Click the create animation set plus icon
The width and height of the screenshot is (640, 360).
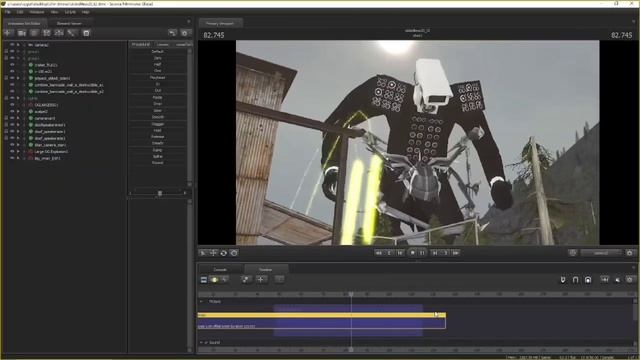click(x=8, y=33)
